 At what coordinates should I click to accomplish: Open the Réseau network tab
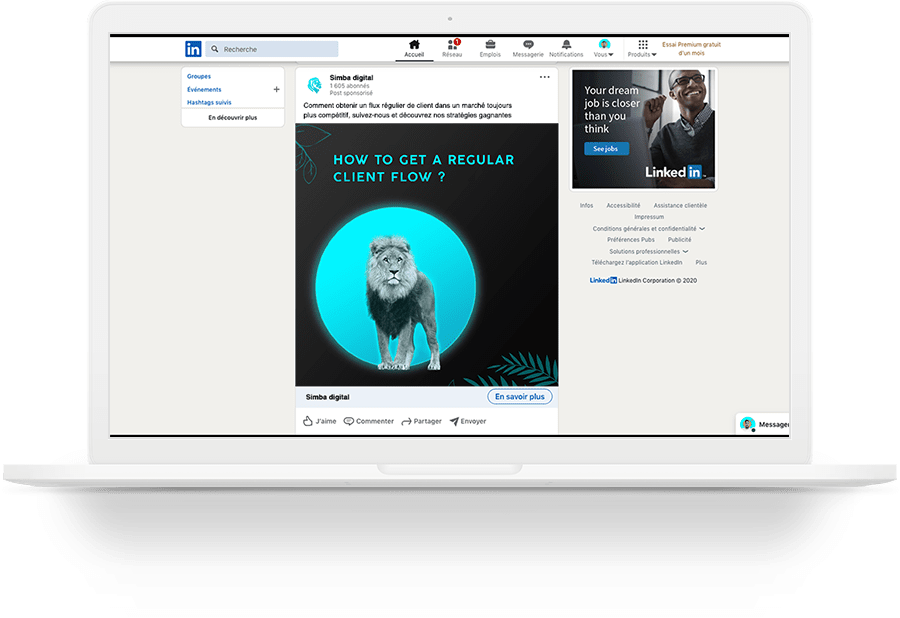452,49
